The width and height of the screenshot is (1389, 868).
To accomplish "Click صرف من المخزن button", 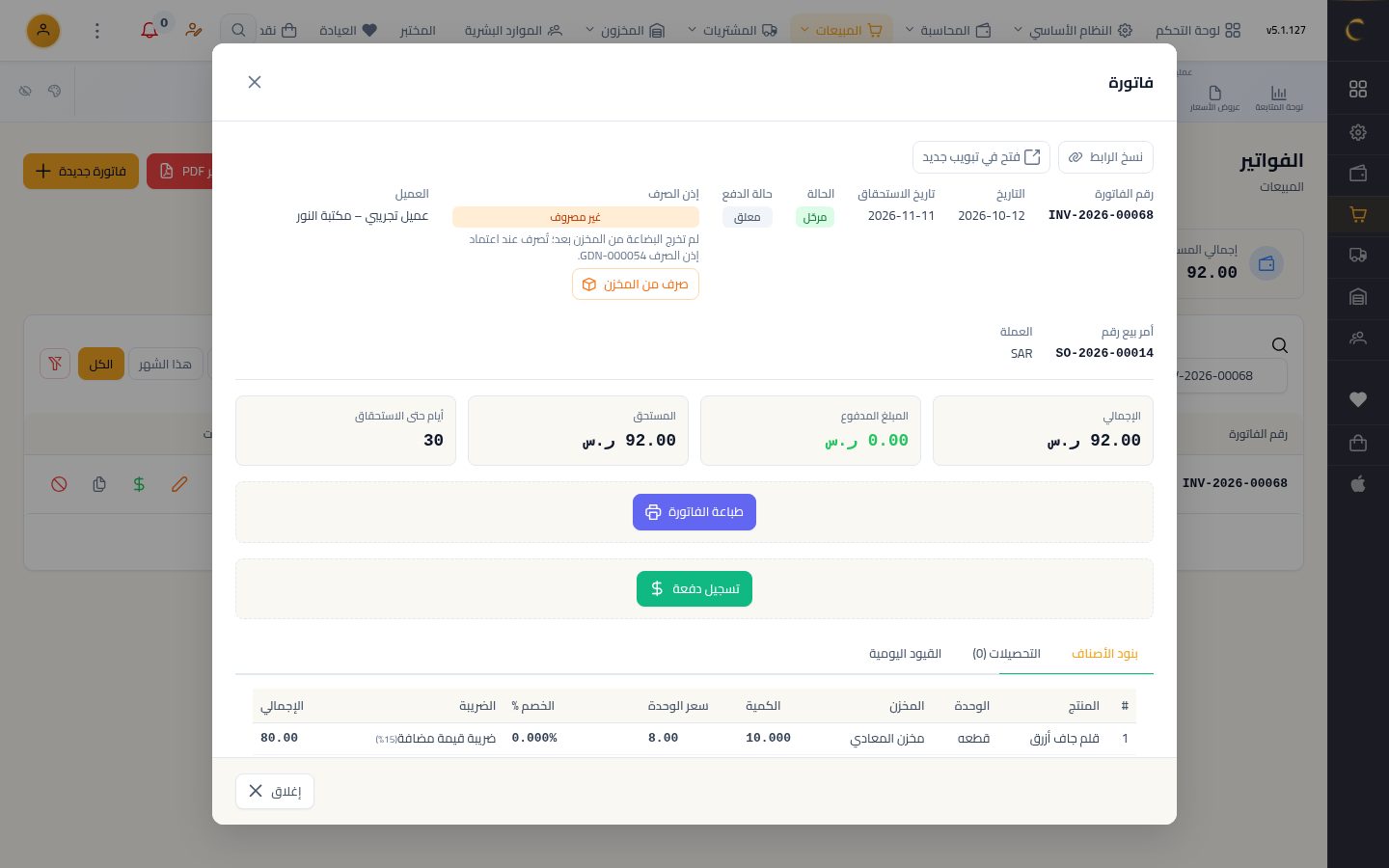I will coord(636,285).
